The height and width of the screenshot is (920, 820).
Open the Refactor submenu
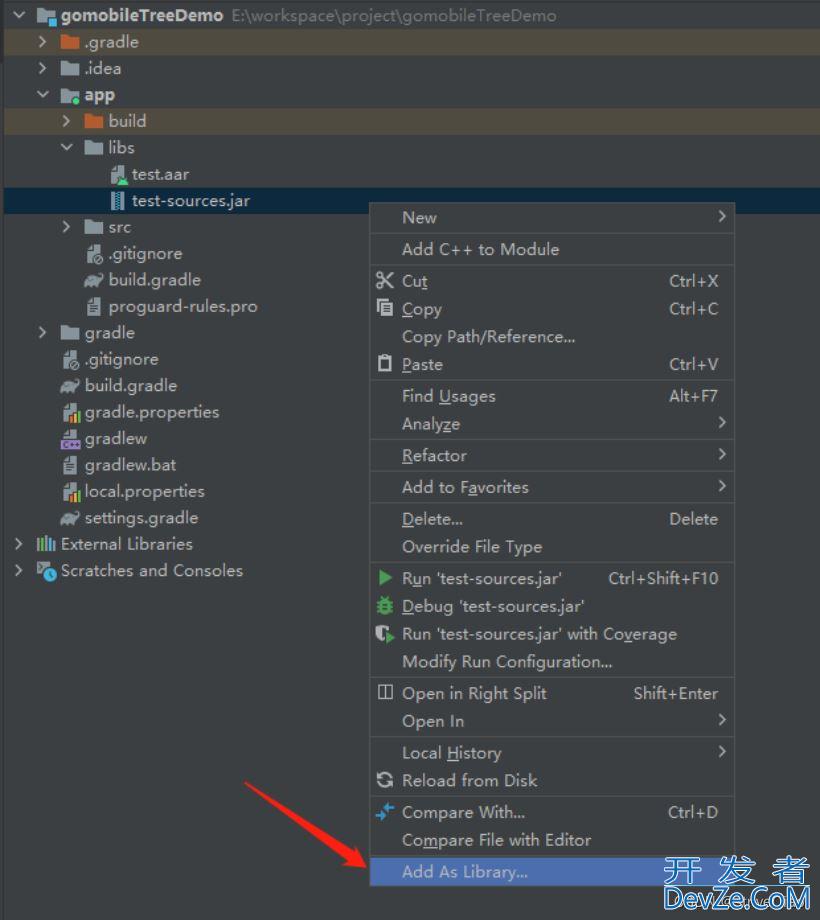point(552,455)
